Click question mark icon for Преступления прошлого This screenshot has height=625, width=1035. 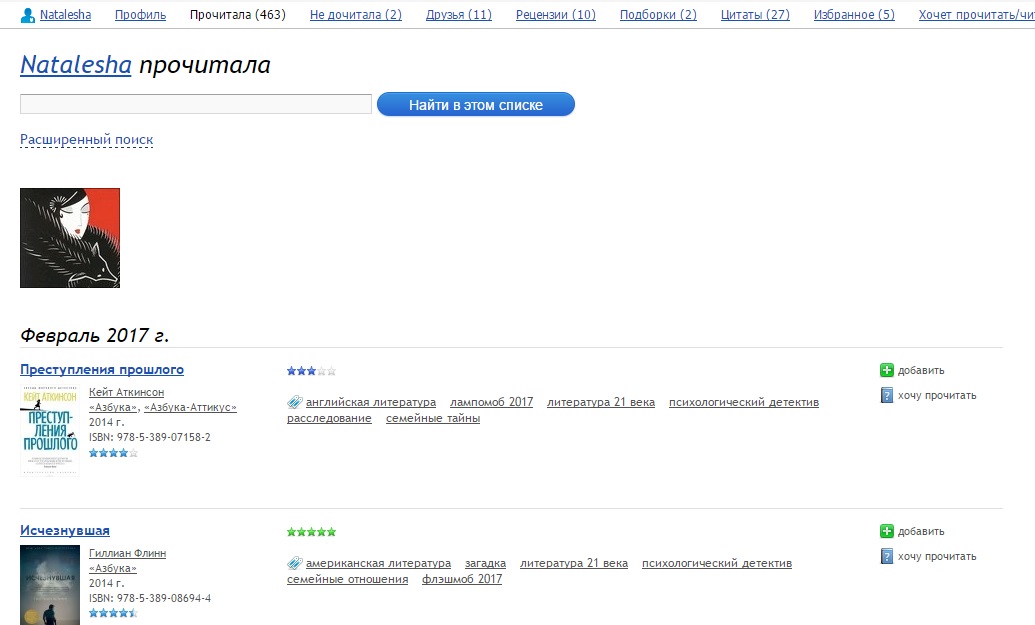(x=886, y=395)
